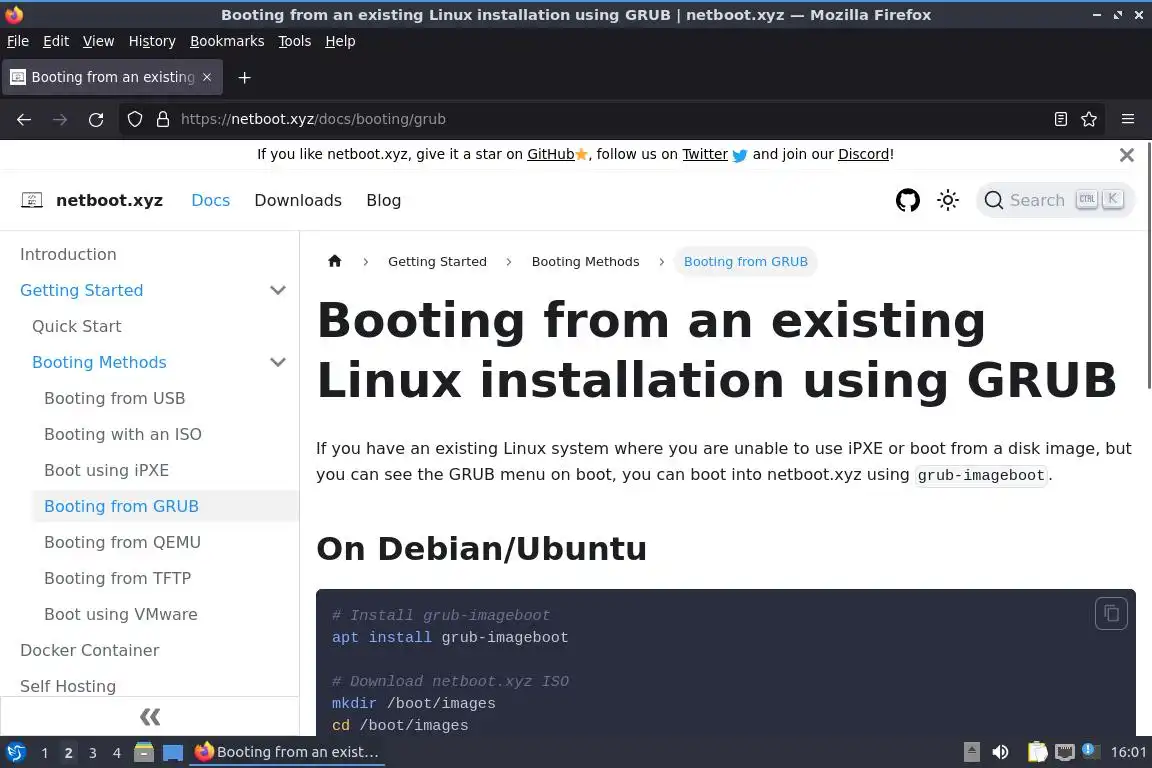The image size is (1152, 768).
Task: Open the Edit menu
Action: (56, 41)
